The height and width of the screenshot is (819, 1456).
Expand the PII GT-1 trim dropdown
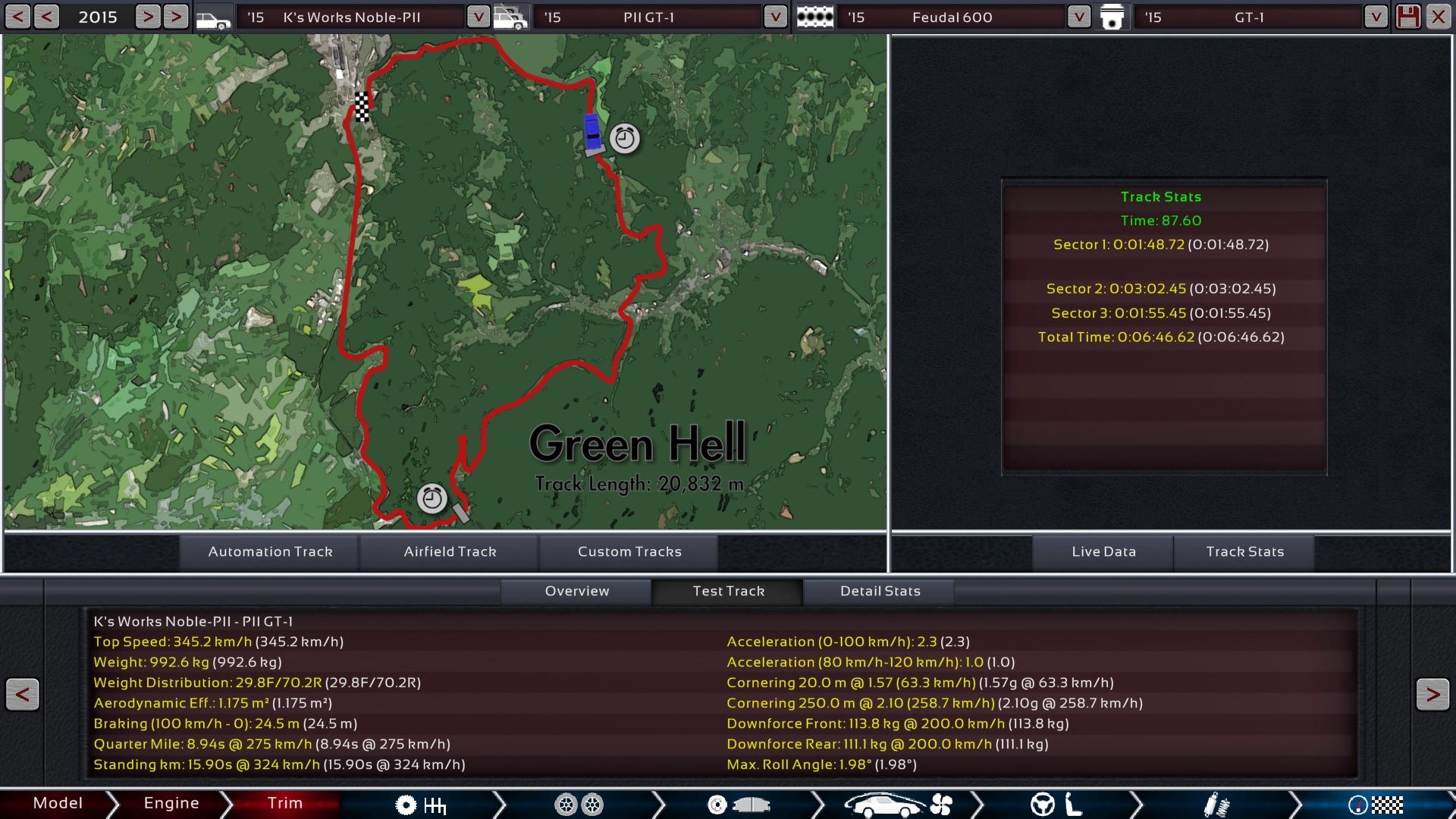[775, 17]
